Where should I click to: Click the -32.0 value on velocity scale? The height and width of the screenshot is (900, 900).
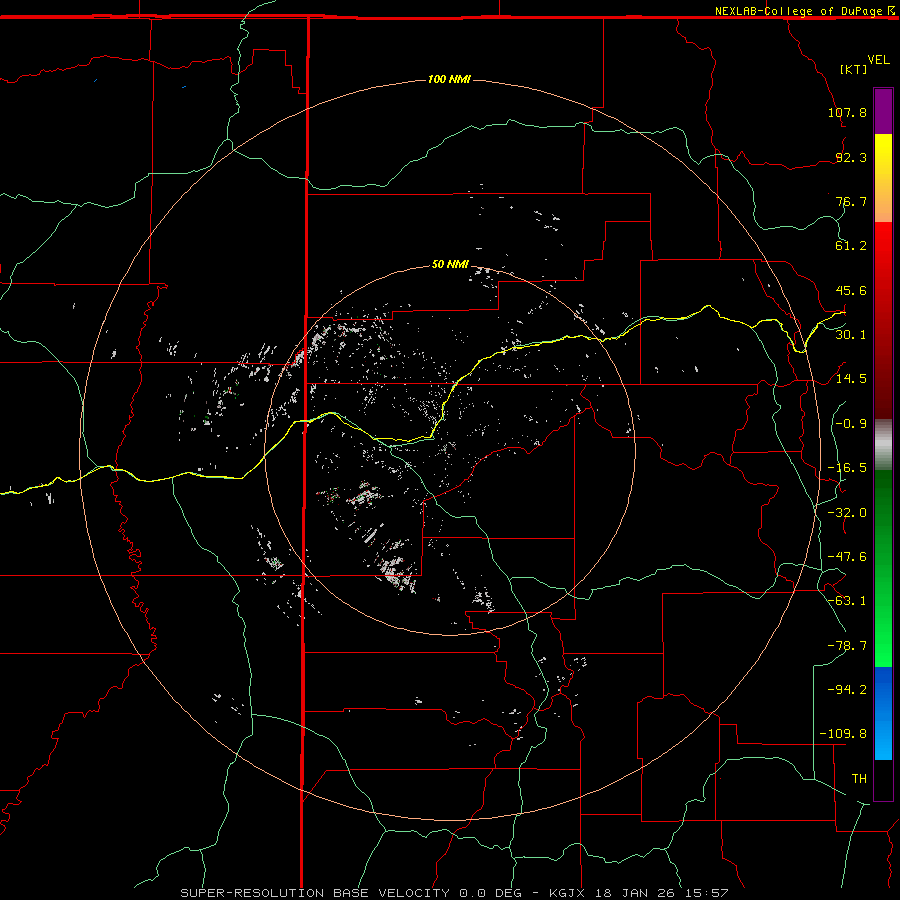click(847, 513)
